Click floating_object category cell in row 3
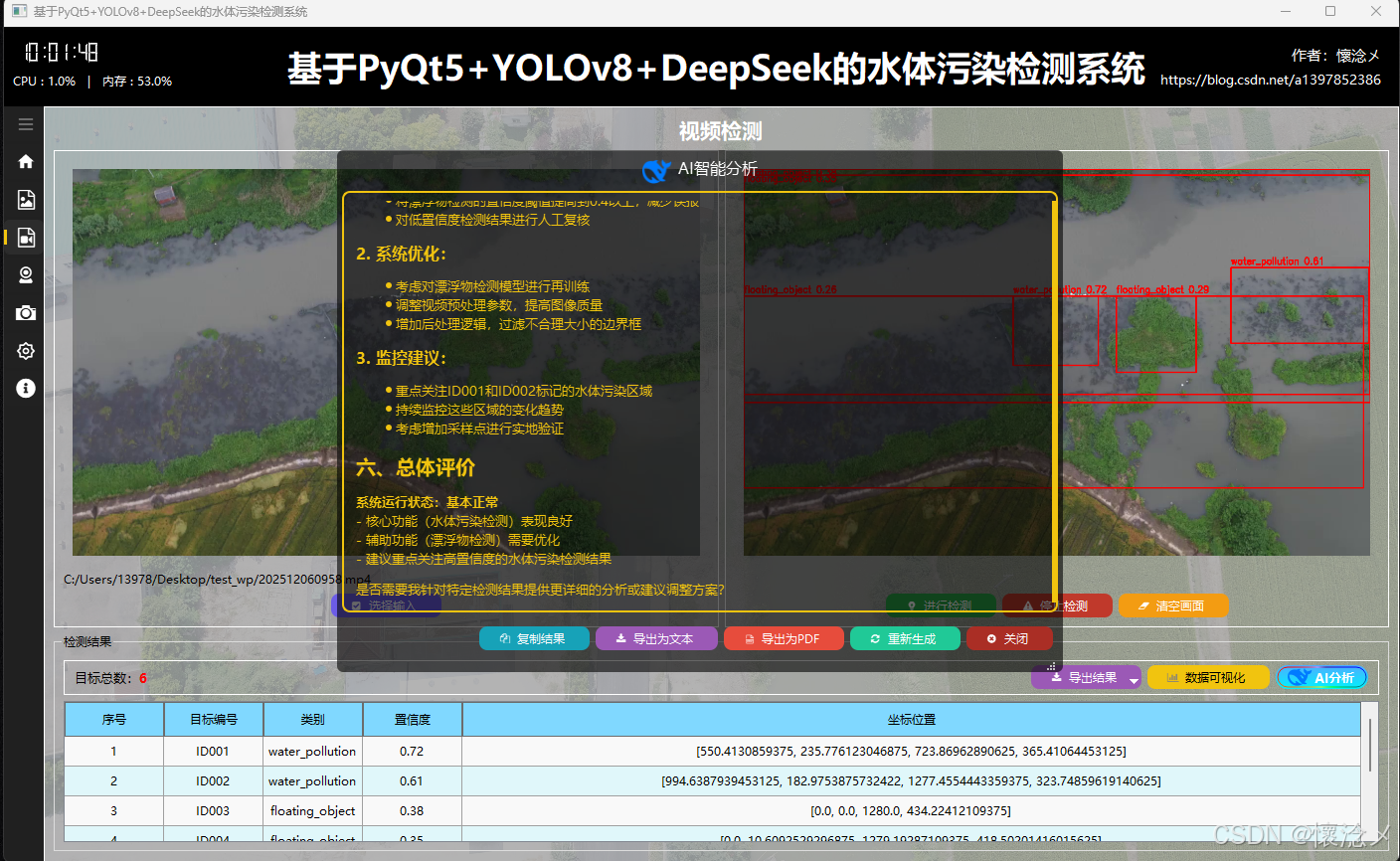 click(312, 811)
